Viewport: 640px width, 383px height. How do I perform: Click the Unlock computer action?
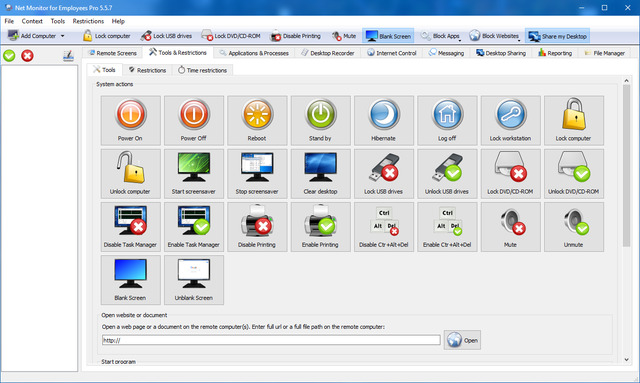[131, 174]
